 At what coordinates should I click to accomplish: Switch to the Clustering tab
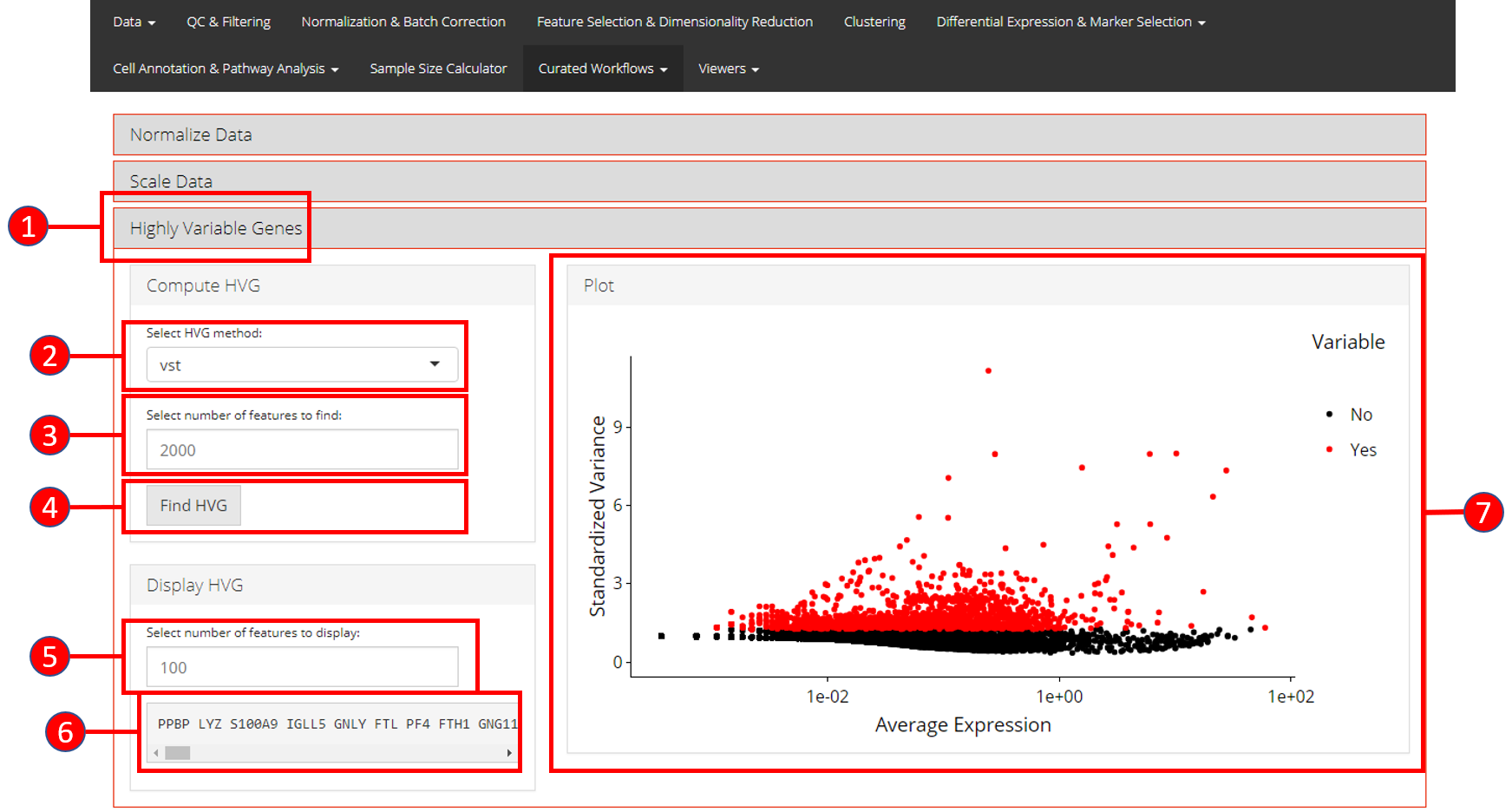click(x=874, y=22)
